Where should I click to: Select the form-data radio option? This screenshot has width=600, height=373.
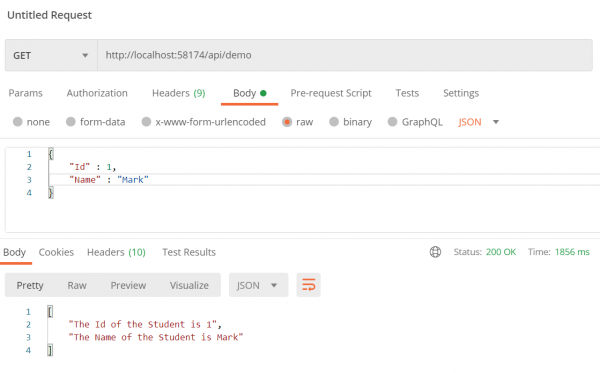coord(71,122)
